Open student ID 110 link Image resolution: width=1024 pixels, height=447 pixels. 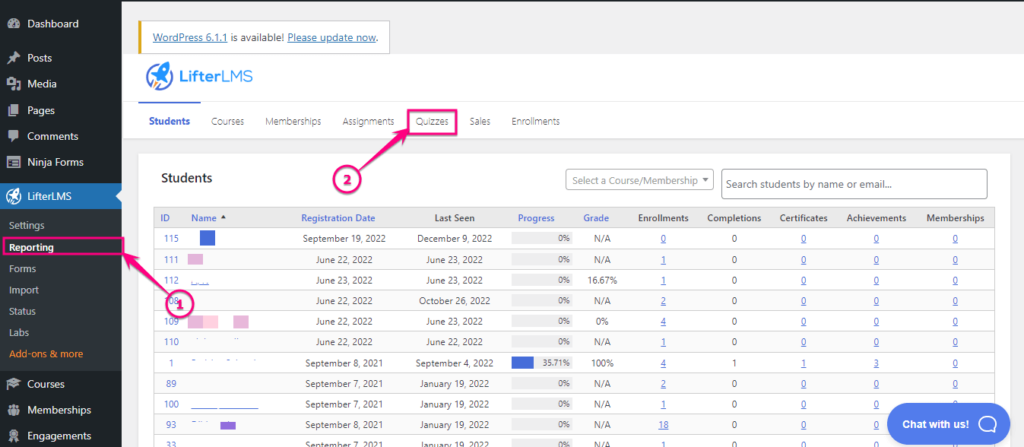pos(171,342)
